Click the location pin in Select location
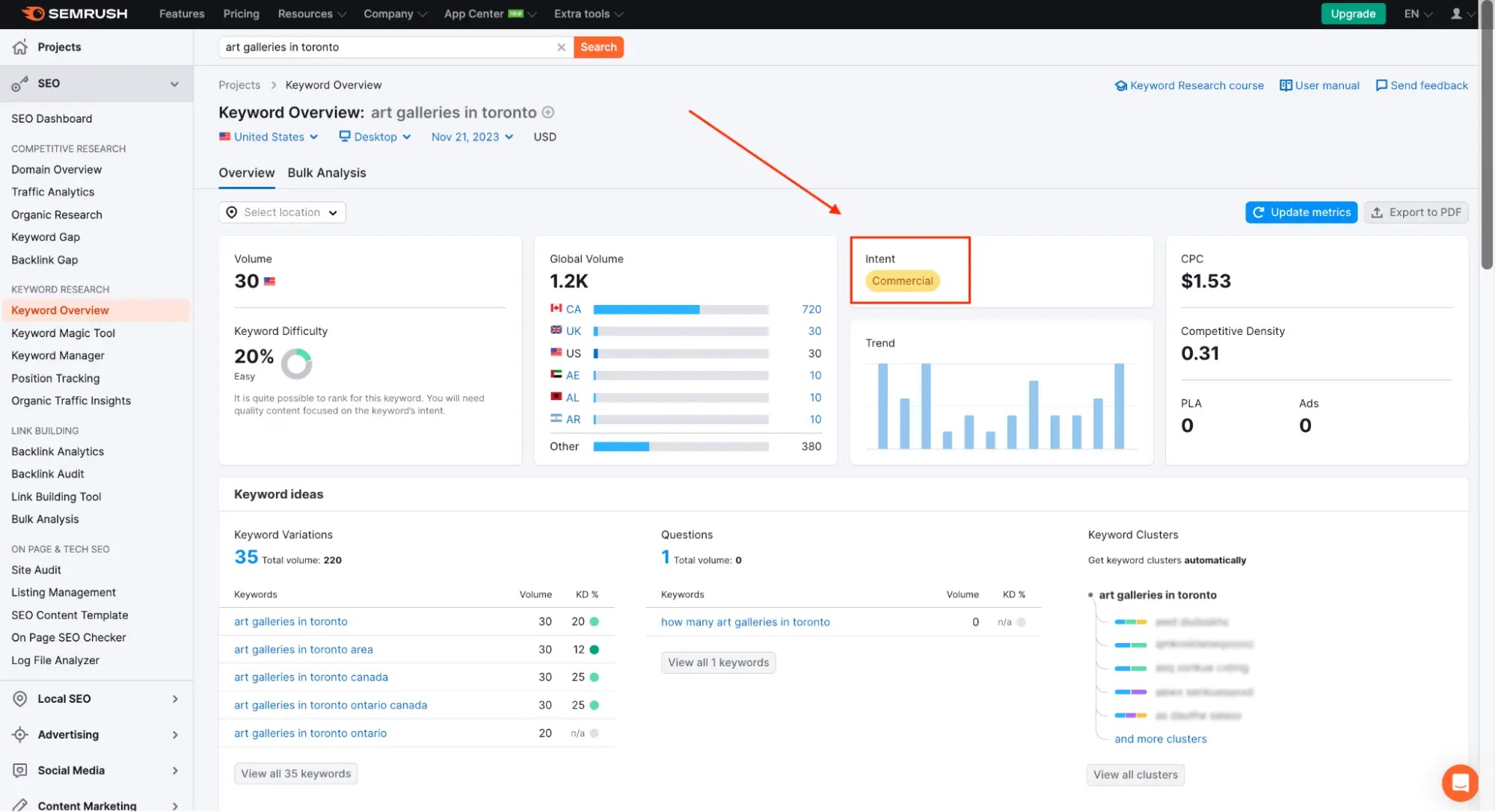This screenshot has height=812, width=1495. pyautogui.click(x=231, y=212)
